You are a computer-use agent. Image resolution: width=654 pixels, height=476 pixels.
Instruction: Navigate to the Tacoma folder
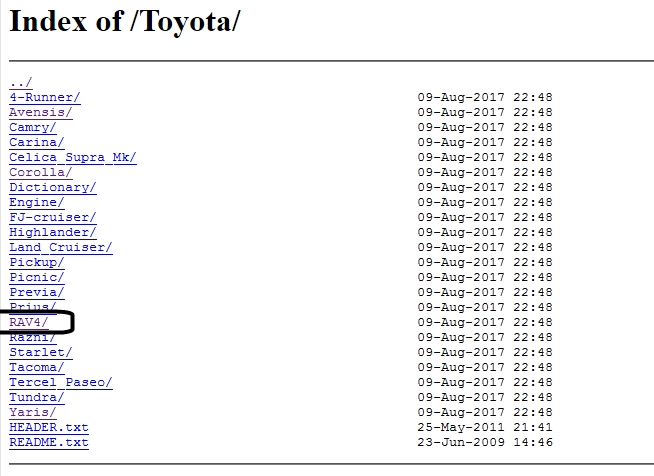coord(36,367)
